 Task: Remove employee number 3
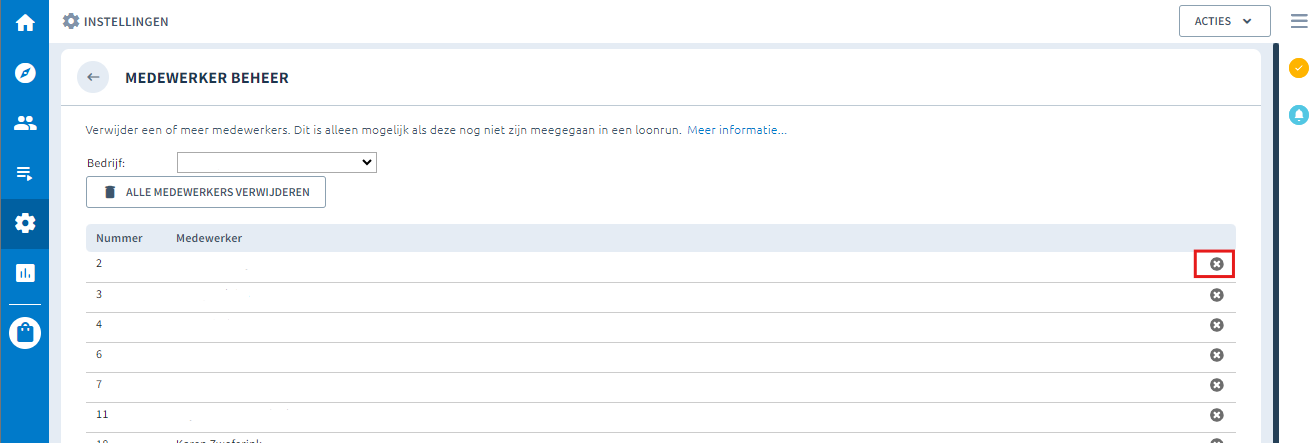tap(1217, 295)
